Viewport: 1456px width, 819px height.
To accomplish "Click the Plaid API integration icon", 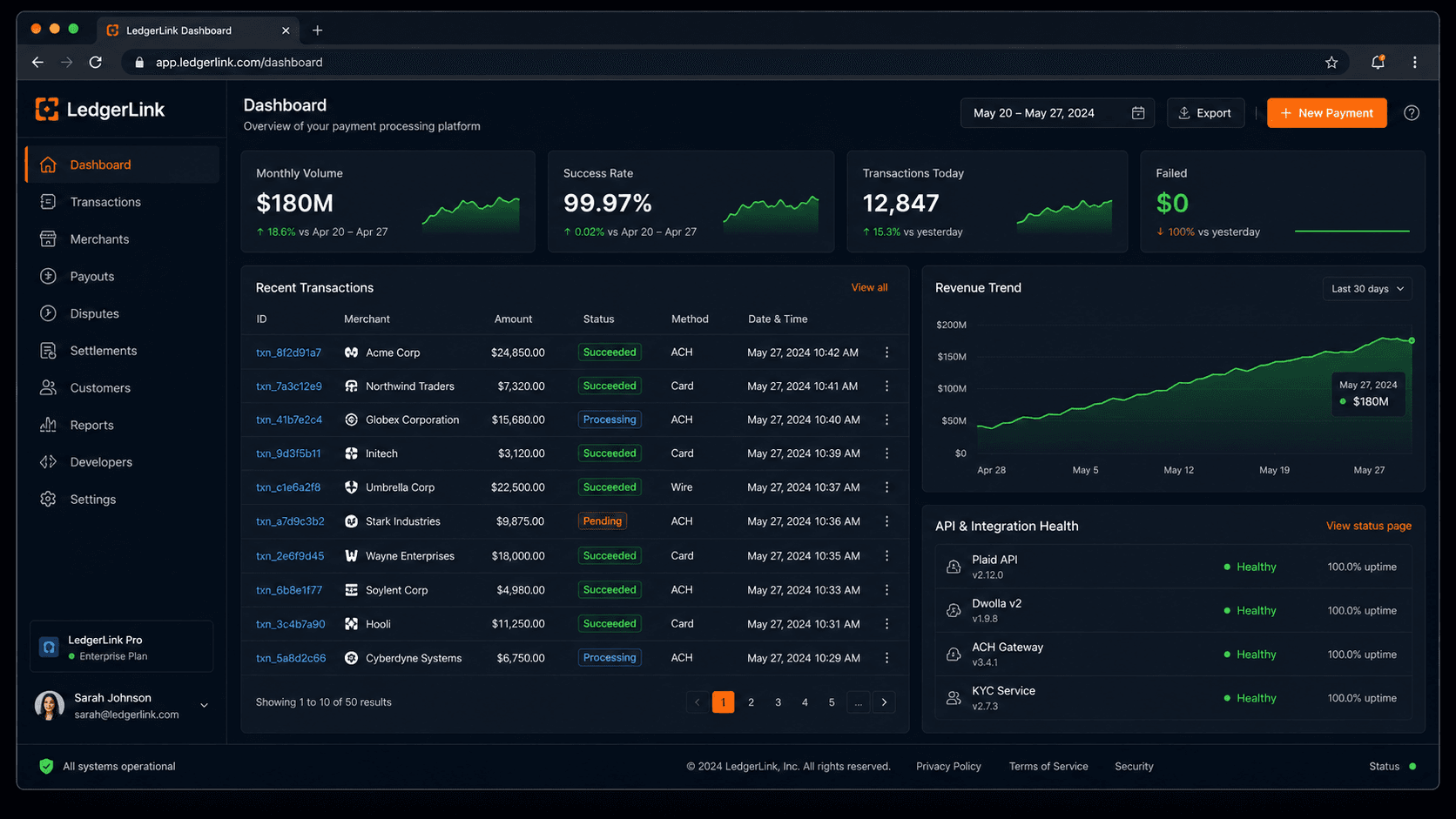I will (954, 567).
